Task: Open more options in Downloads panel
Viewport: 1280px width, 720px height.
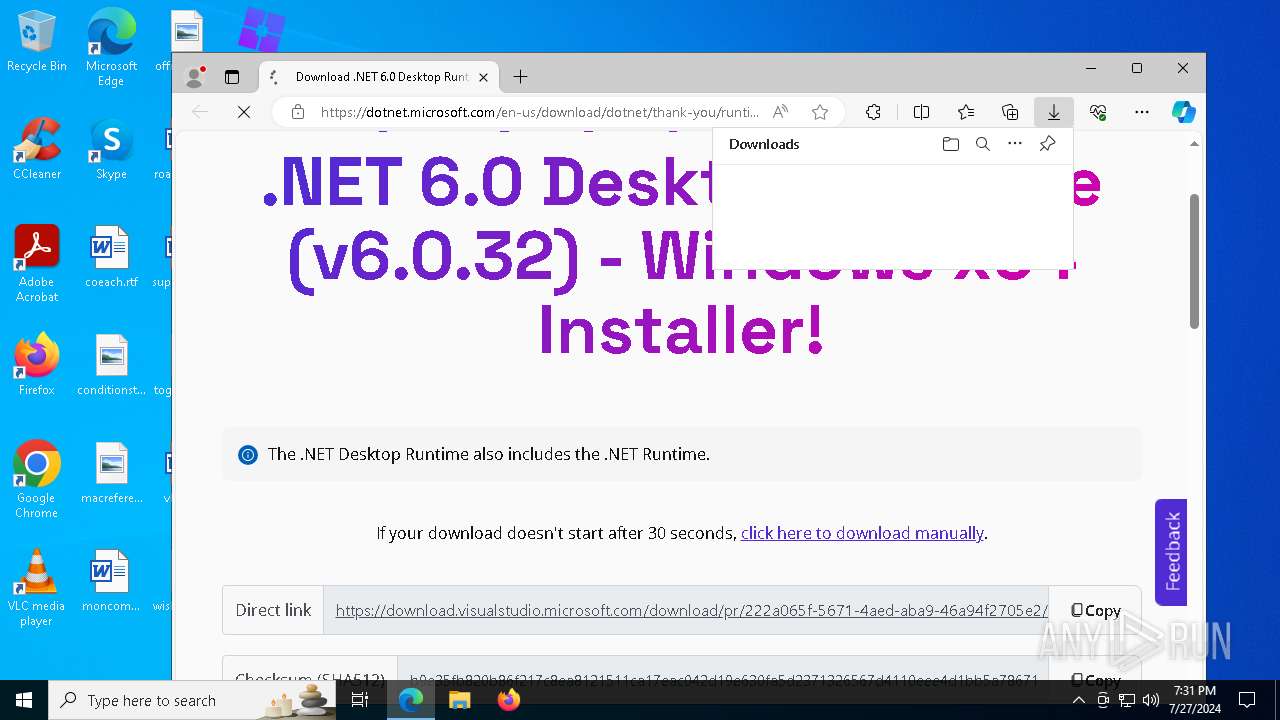Action: 1015,144
